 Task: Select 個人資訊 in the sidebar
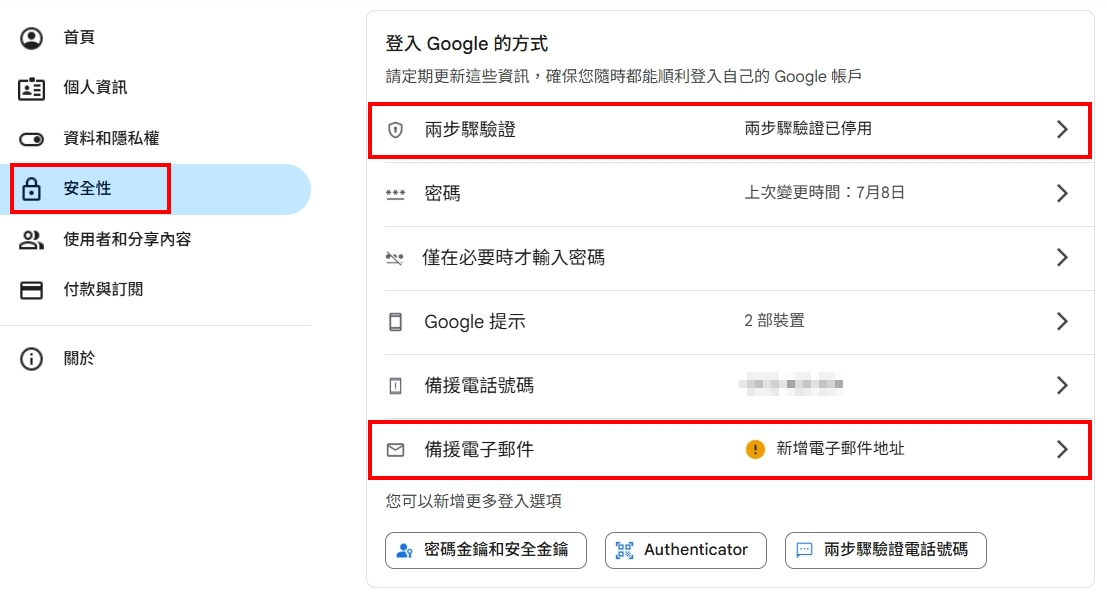point(95,88)
